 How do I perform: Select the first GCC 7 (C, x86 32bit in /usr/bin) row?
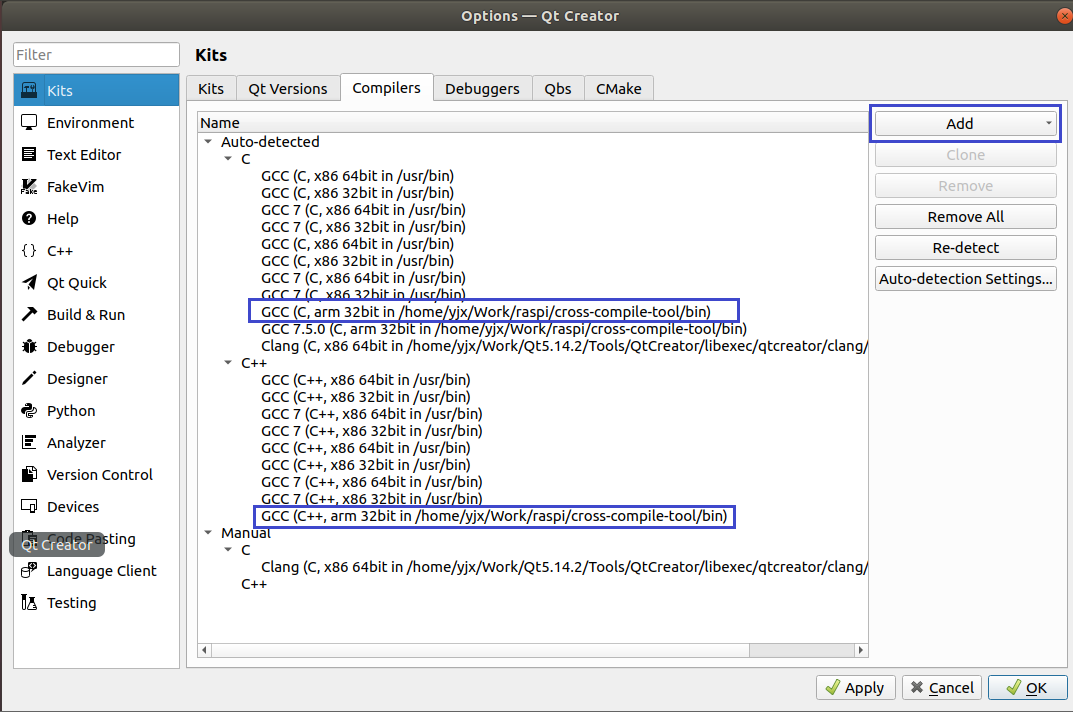363,227
